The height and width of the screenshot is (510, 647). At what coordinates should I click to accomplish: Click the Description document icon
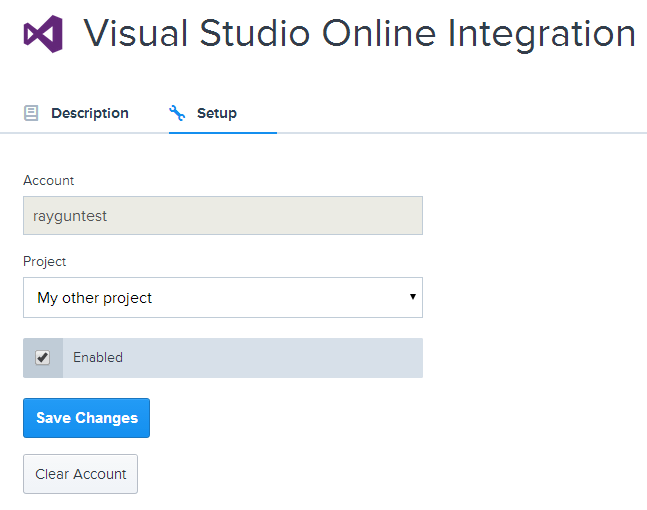pyautogui.click(x=31, y=113)
